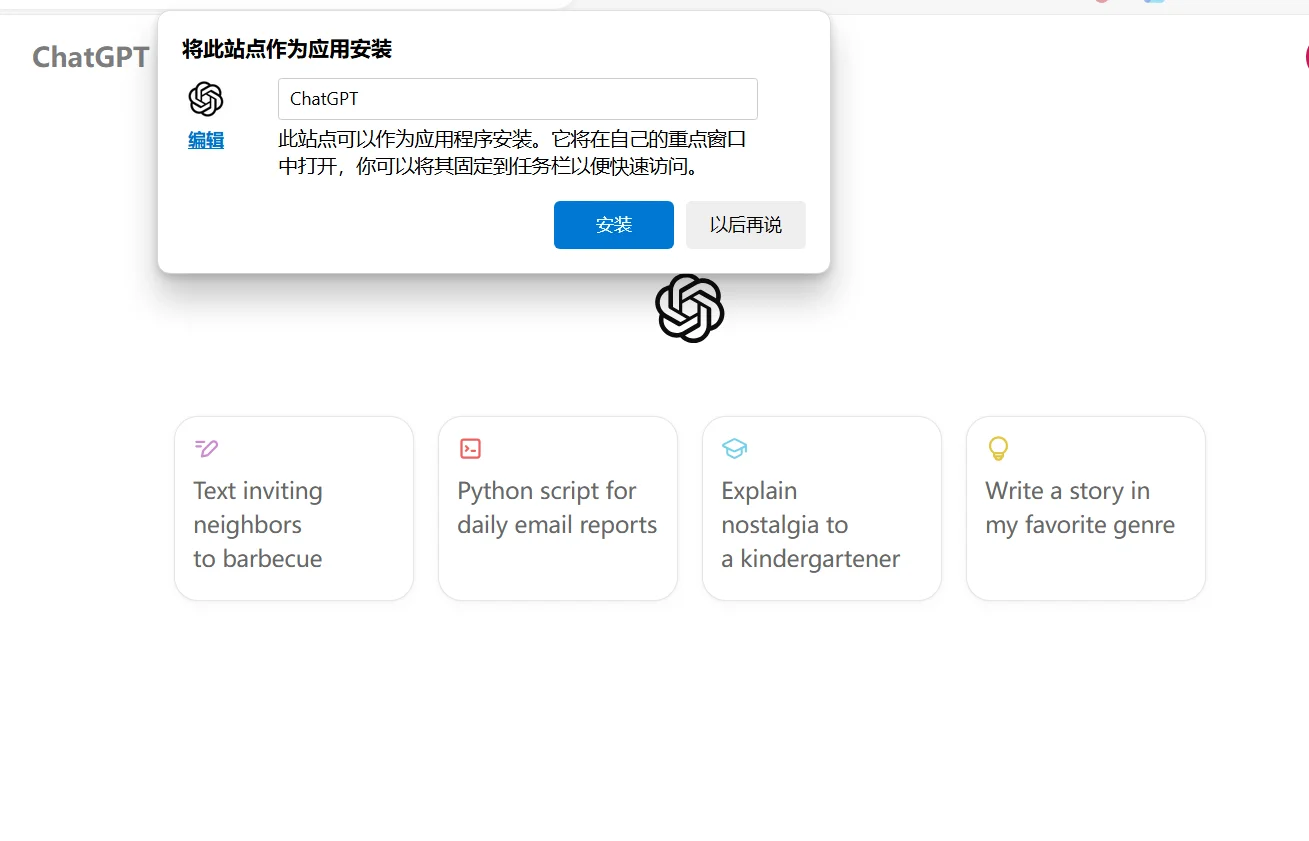This screenshot has width=1309, height=841.
Task: Dismiss the dialog with 以后再说
Action: coord(745,224)
